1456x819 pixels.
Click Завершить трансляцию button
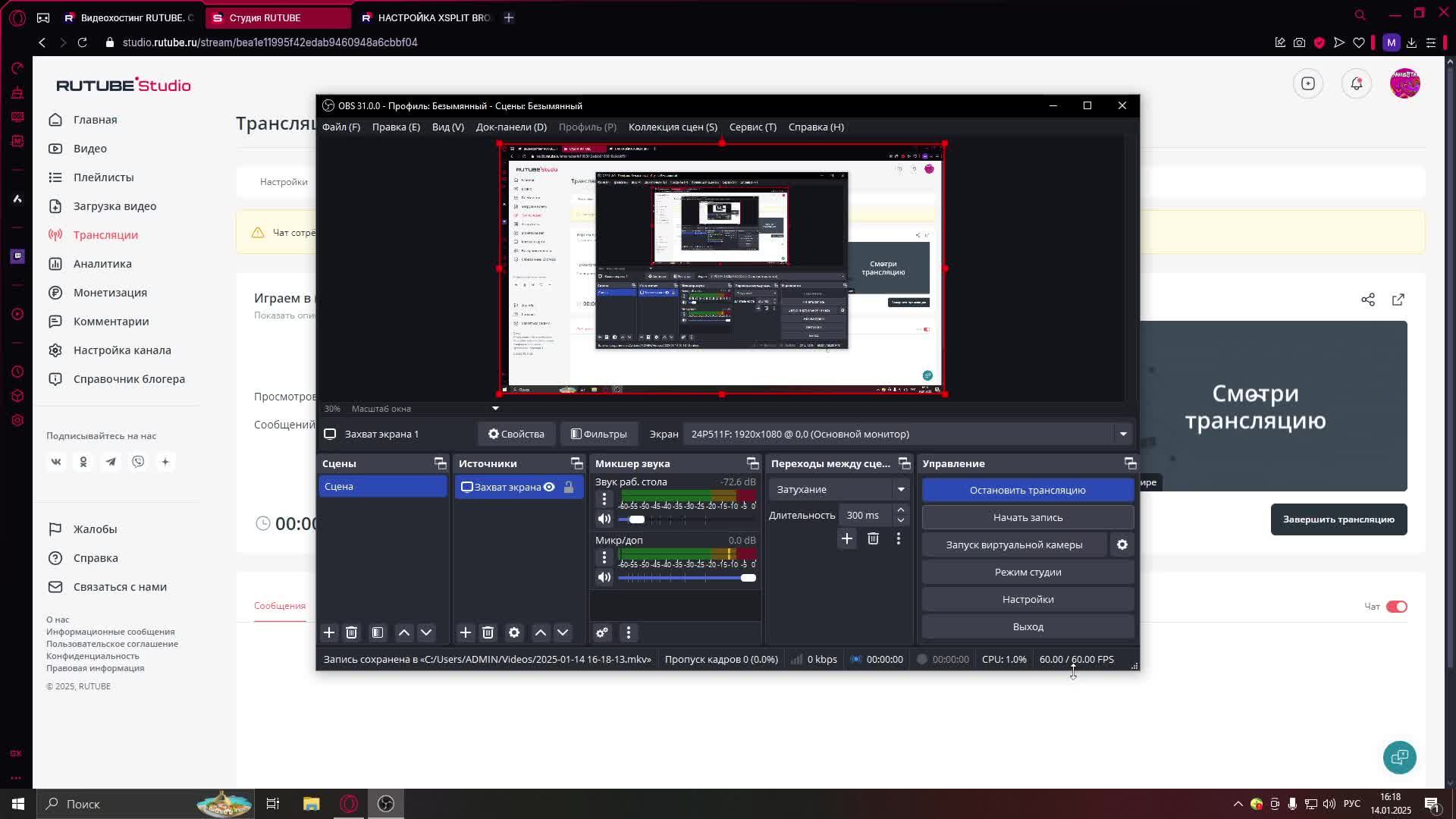1338,519
